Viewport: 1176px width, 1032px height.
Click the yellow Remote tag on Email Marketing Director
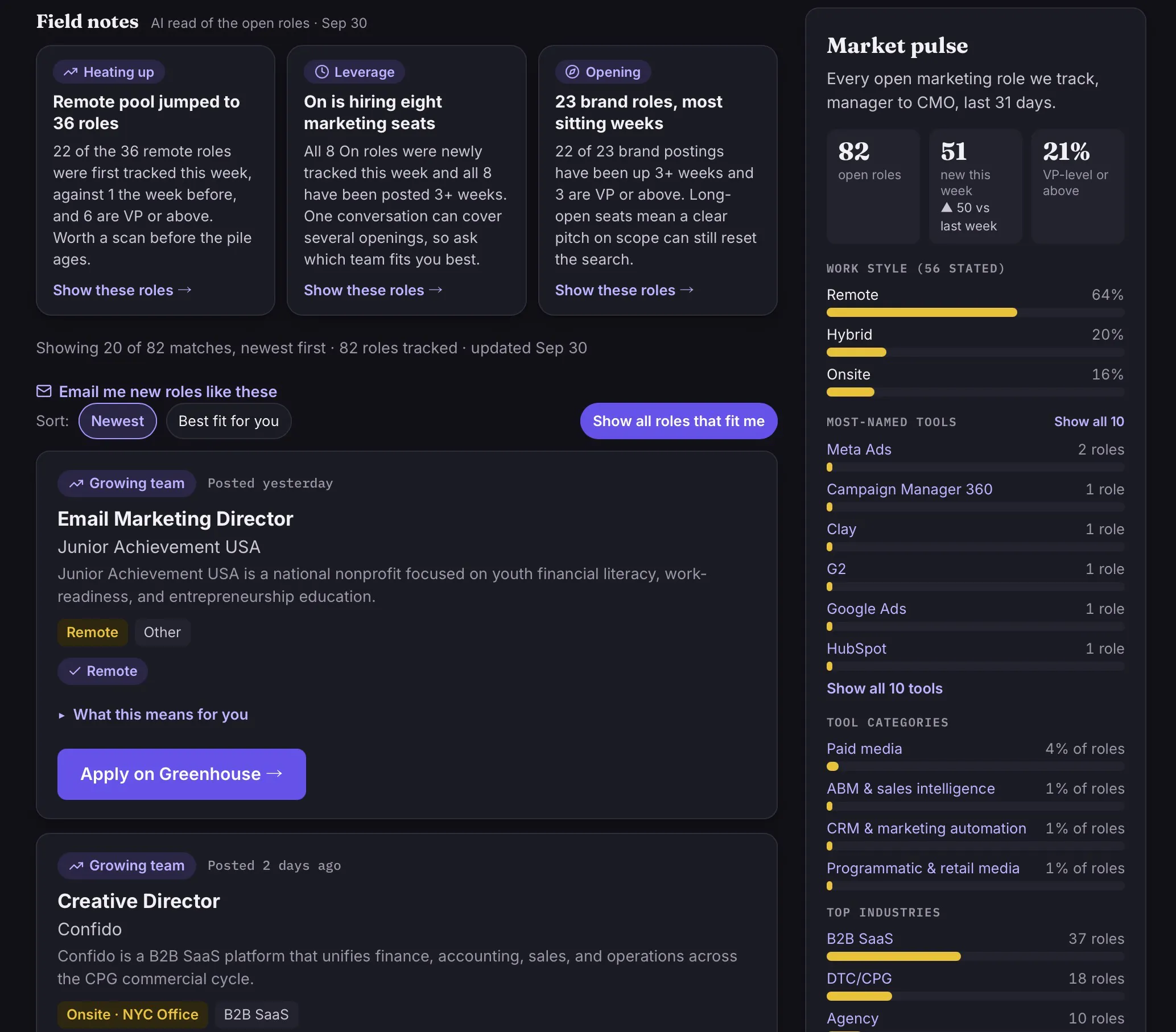coord(92,632)
